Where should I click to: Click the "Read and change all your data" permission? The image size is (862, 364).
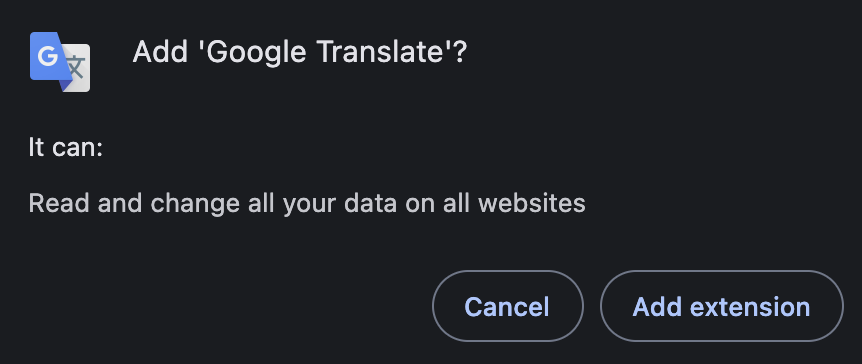(x=307, y=203)
